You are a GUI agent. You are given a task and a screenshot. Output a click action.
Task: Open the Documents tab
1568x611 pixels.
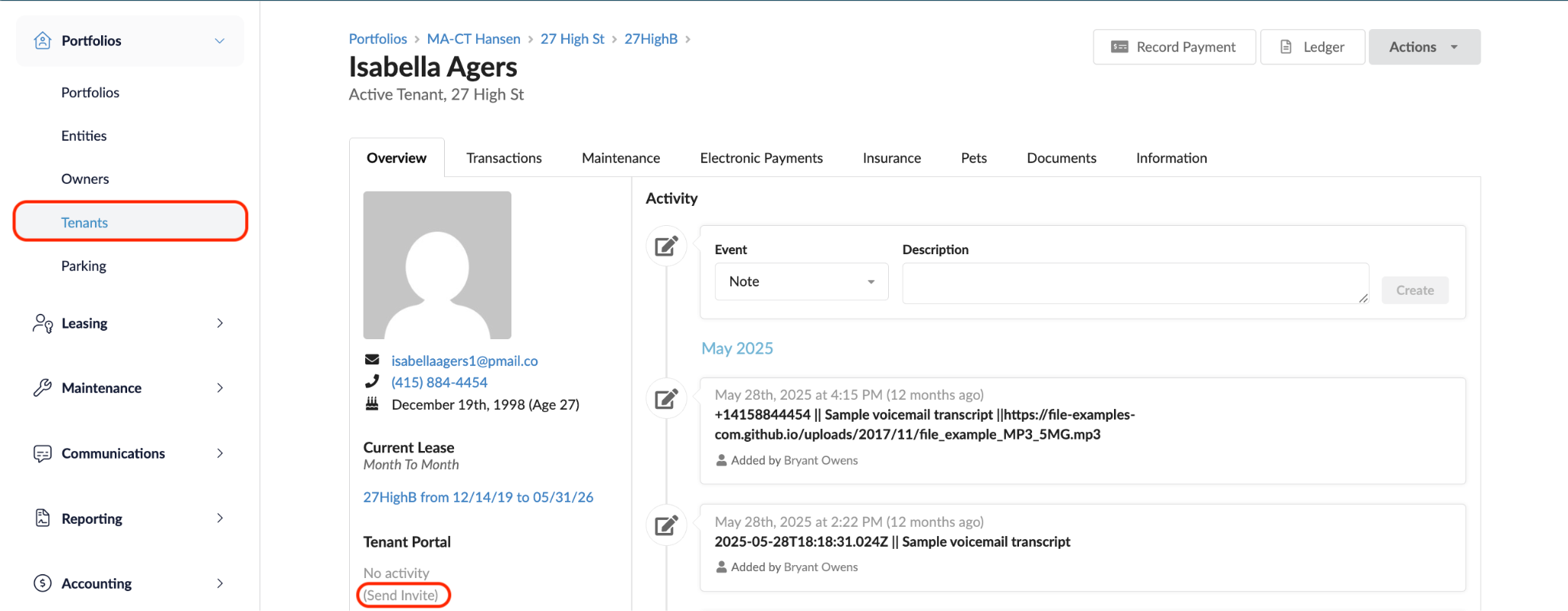point(1061,158)
